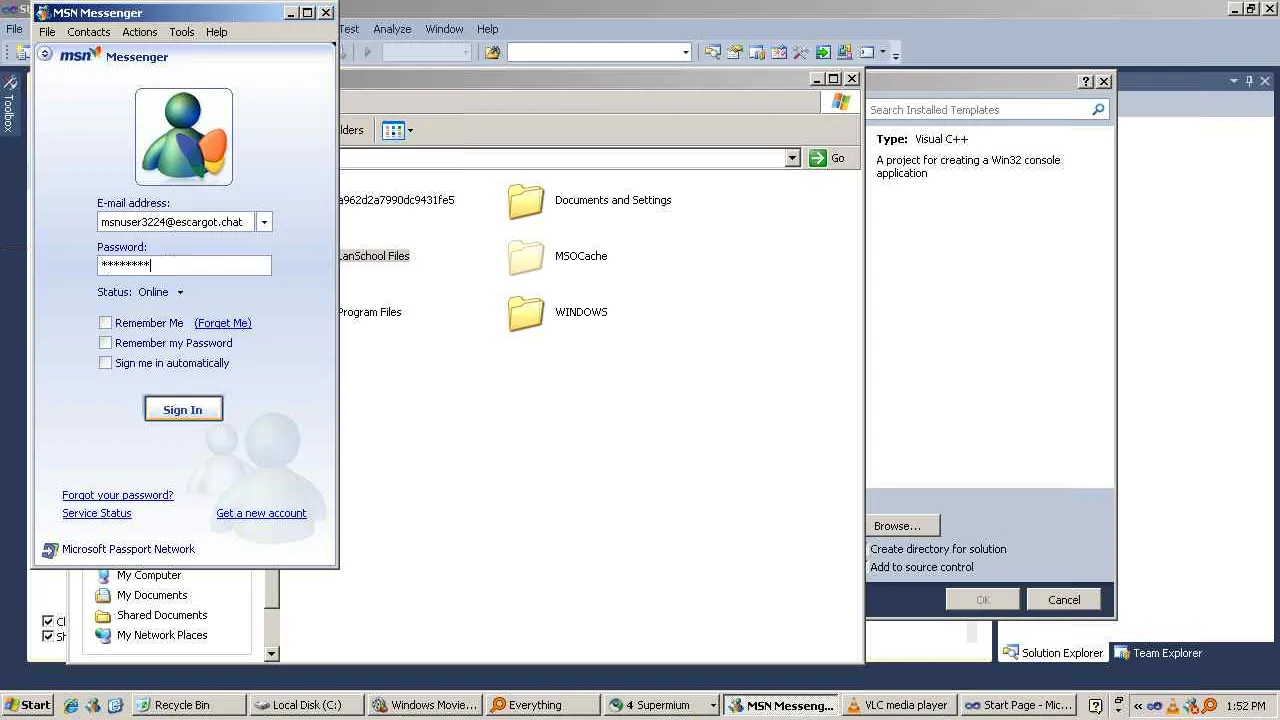Image resolution: width=1280 pixels, height=720 pixels.
Task: Toggle Add to source control checkbox
Action: (868, 567)
